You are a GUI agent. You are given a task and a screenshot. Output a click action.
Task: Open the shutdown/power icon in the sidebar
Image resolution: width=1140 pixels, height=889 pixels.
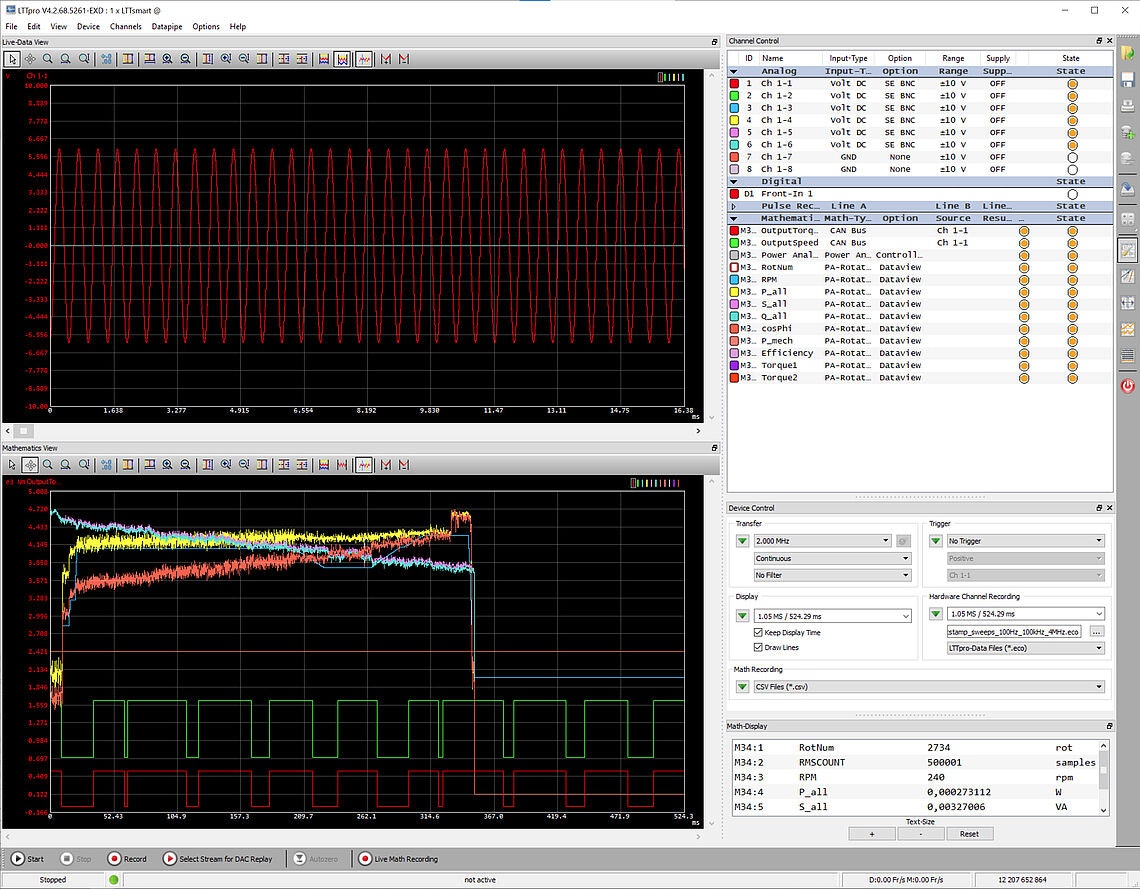[1128, 387]
